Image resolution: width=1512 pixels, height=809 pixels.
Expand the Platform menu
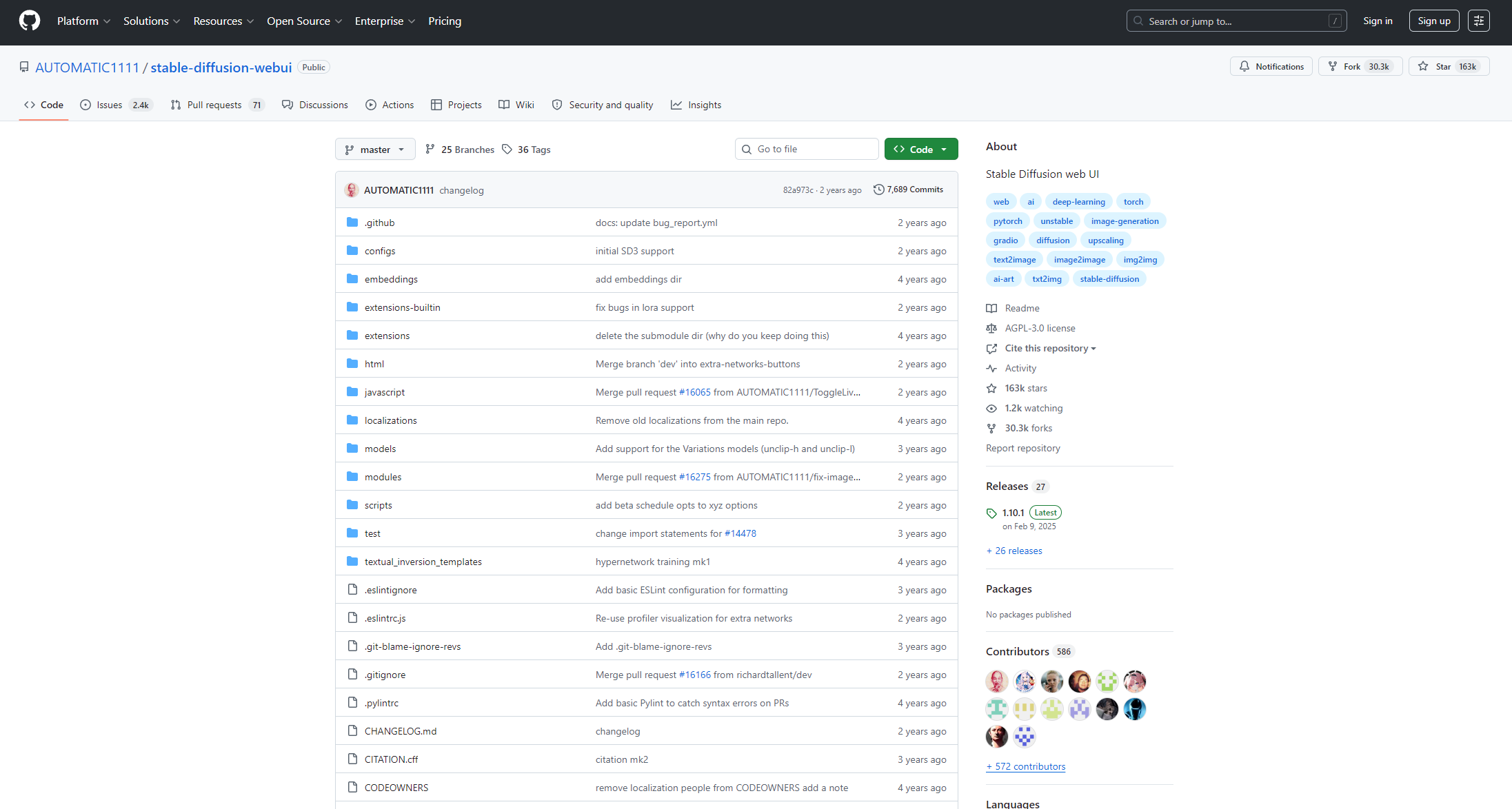pos(83,21)
